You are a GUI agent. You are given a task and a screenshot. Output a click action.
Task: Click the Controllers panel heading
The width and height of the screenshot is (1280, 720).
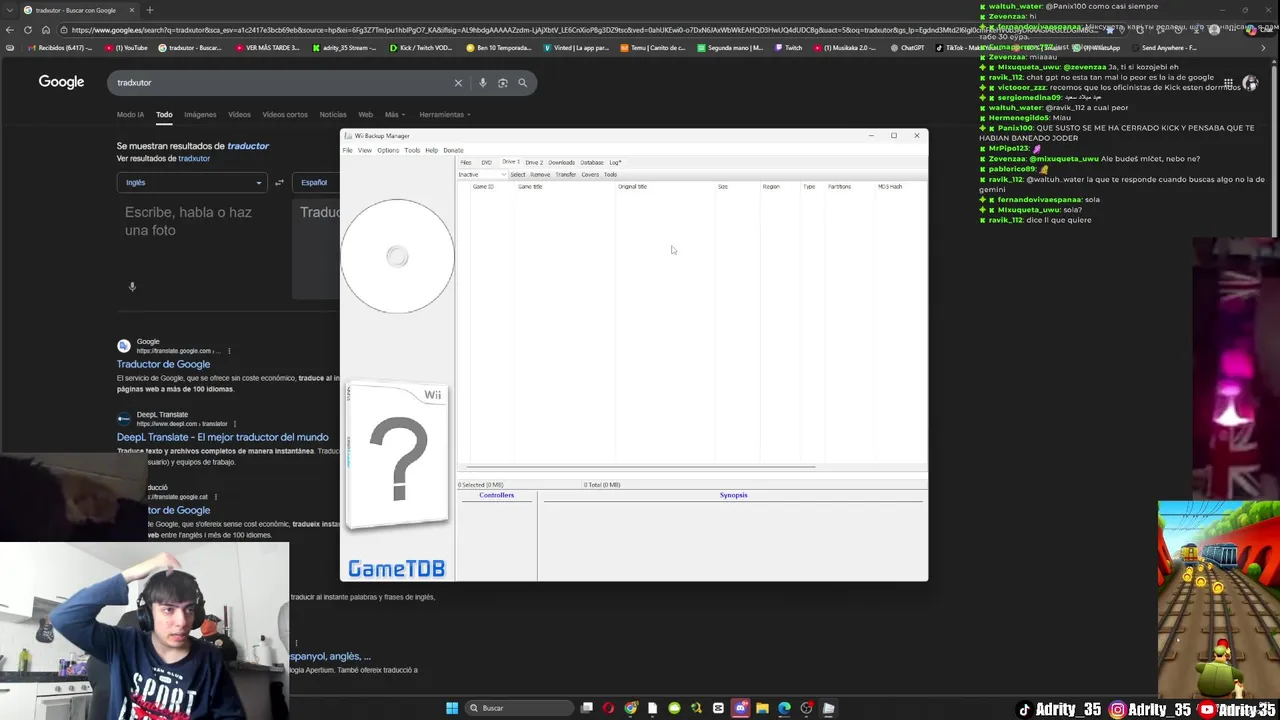pyautogui.click(x=496, y=495)
